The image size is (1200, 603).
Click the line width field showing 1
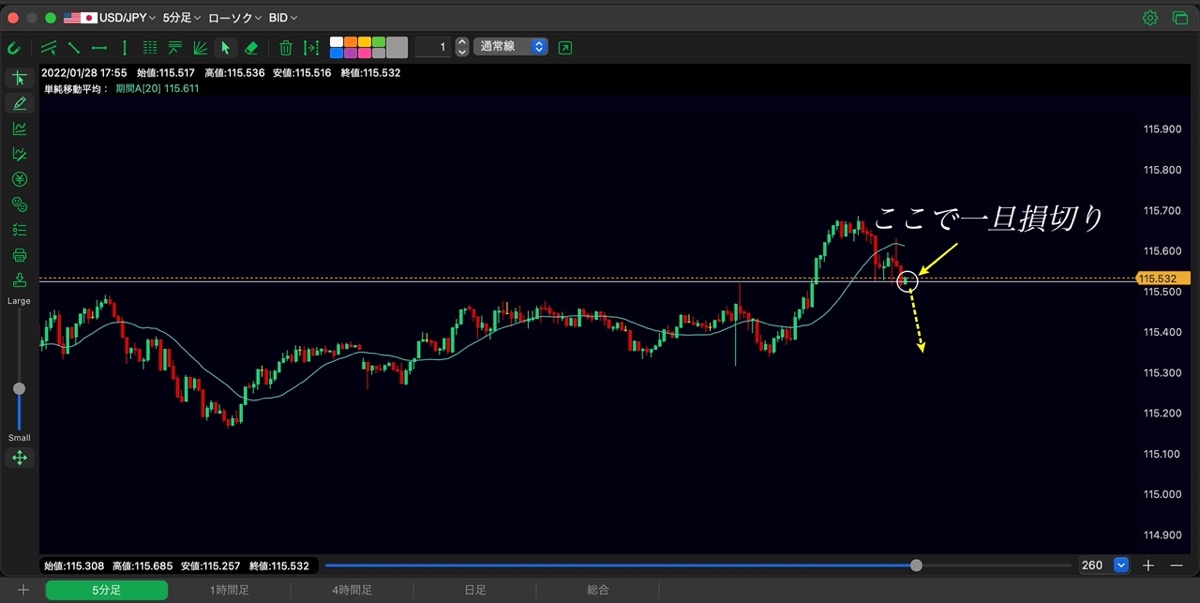pos(433,47)
